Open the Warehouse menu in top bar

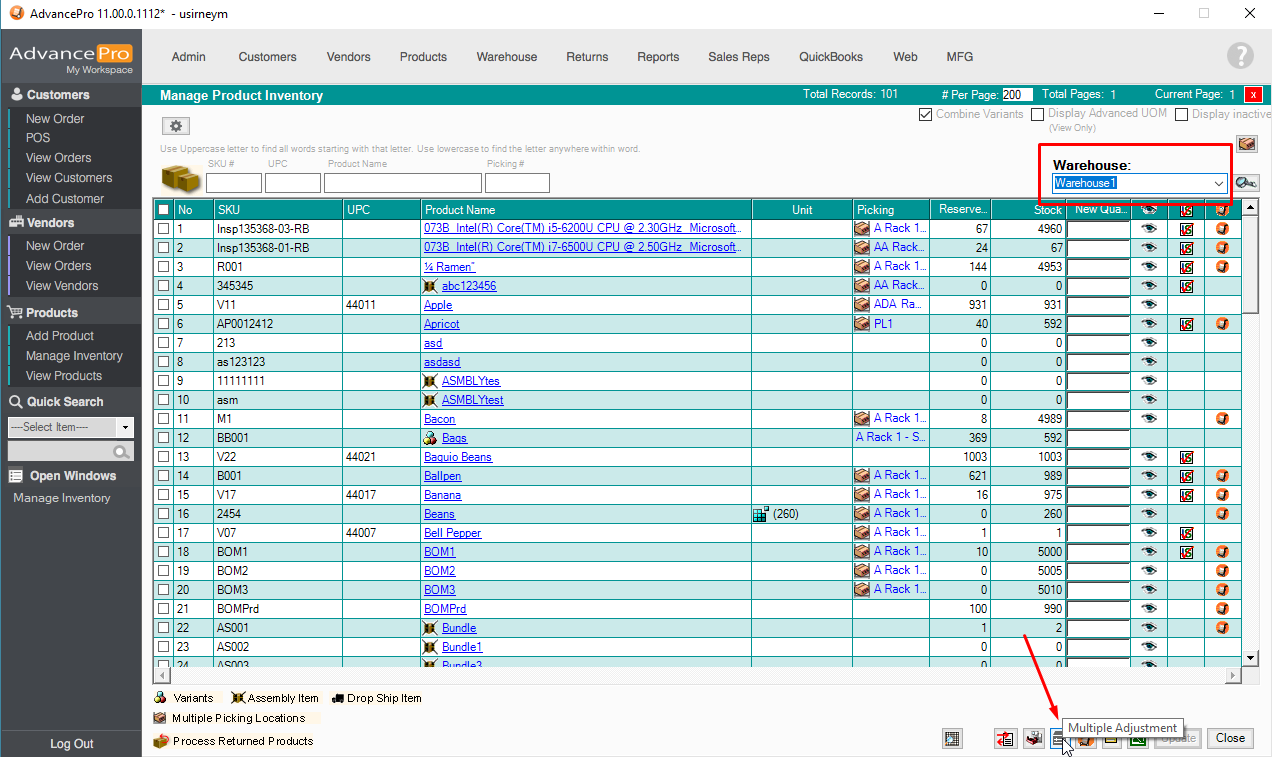(x=506, y=57)
